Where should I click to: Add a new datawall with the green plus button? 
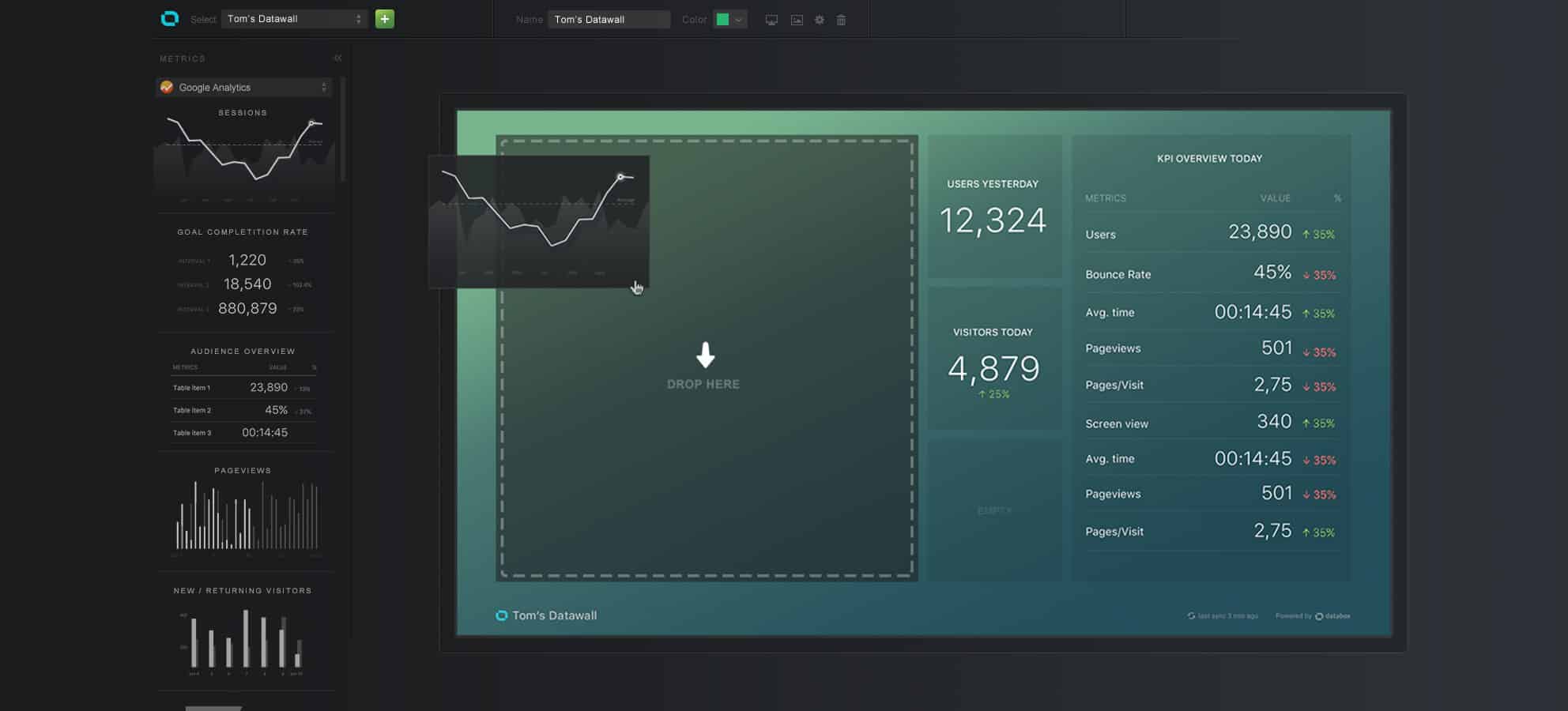[x=385, y=19]
